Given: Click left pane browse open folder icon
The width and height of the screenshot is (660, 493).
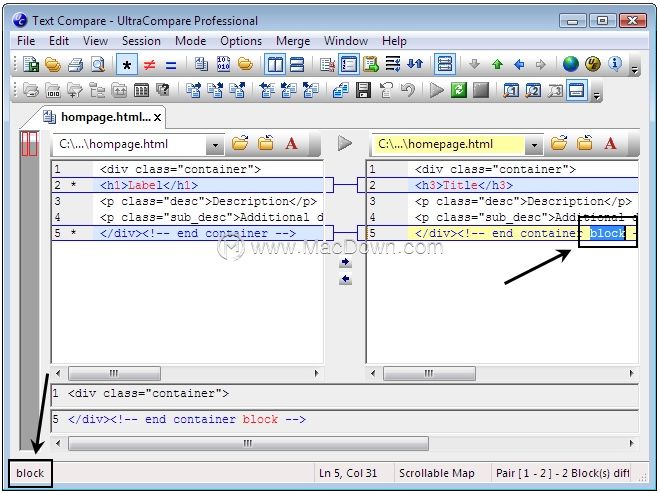Looking at the screenshot, I should point(240,144).
